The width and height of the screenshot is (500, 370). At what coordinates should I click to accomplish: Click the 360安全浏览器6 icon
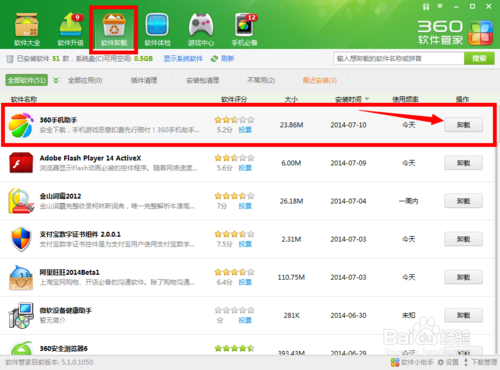tap(22, 348)
